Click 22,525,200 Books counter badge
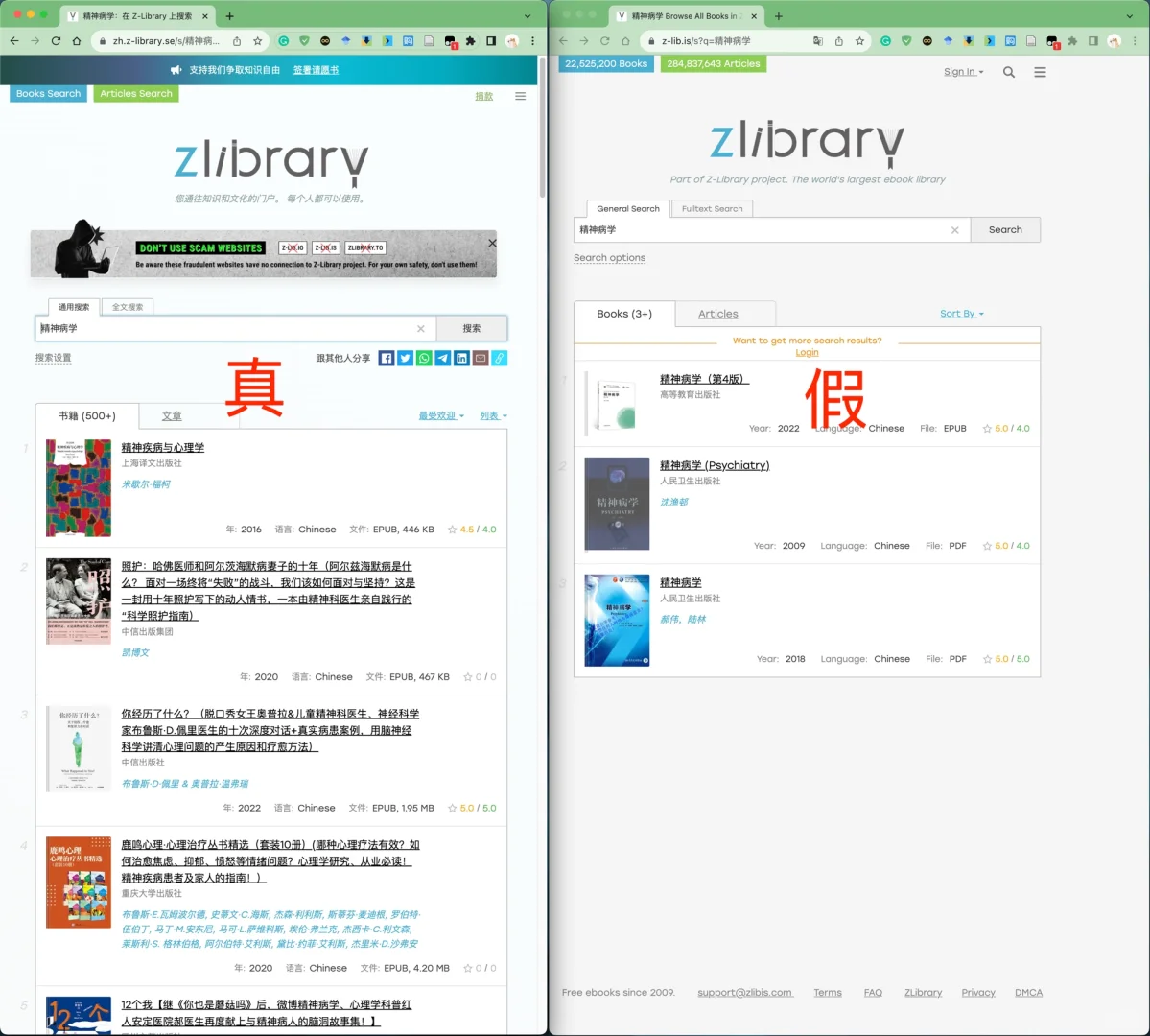The width and height of the screenshot is (1150, 1036). coord(606,64)
